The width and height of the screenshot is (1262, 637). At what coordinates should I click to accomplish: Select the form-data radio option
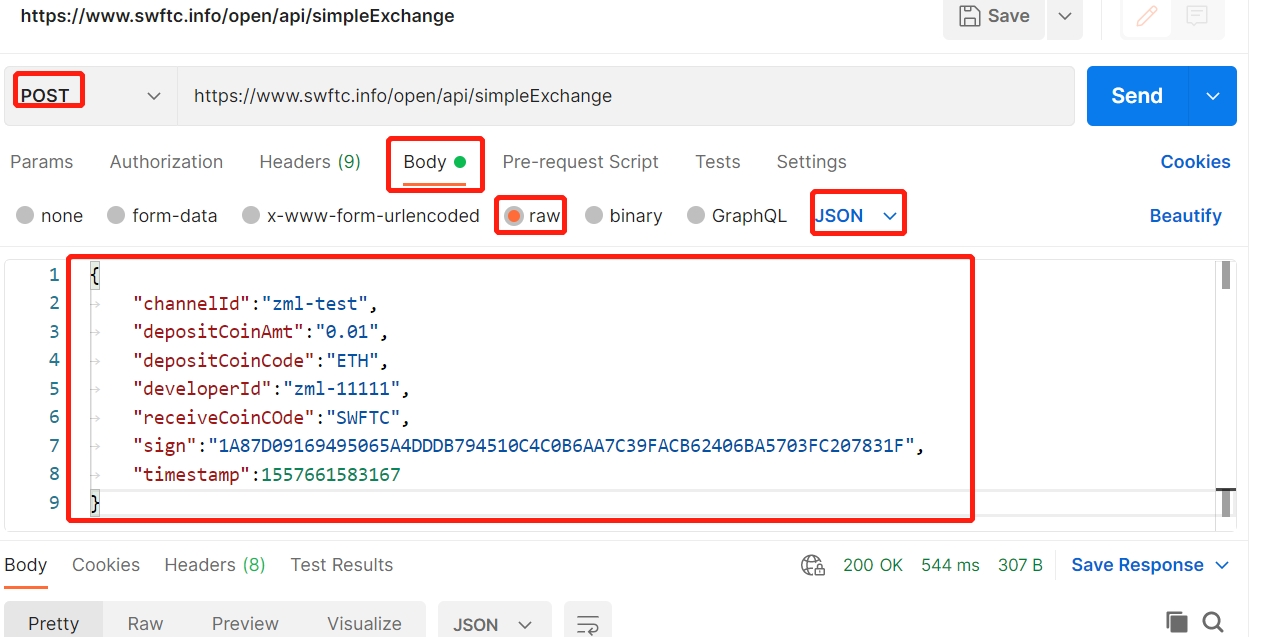pos(116,215)
